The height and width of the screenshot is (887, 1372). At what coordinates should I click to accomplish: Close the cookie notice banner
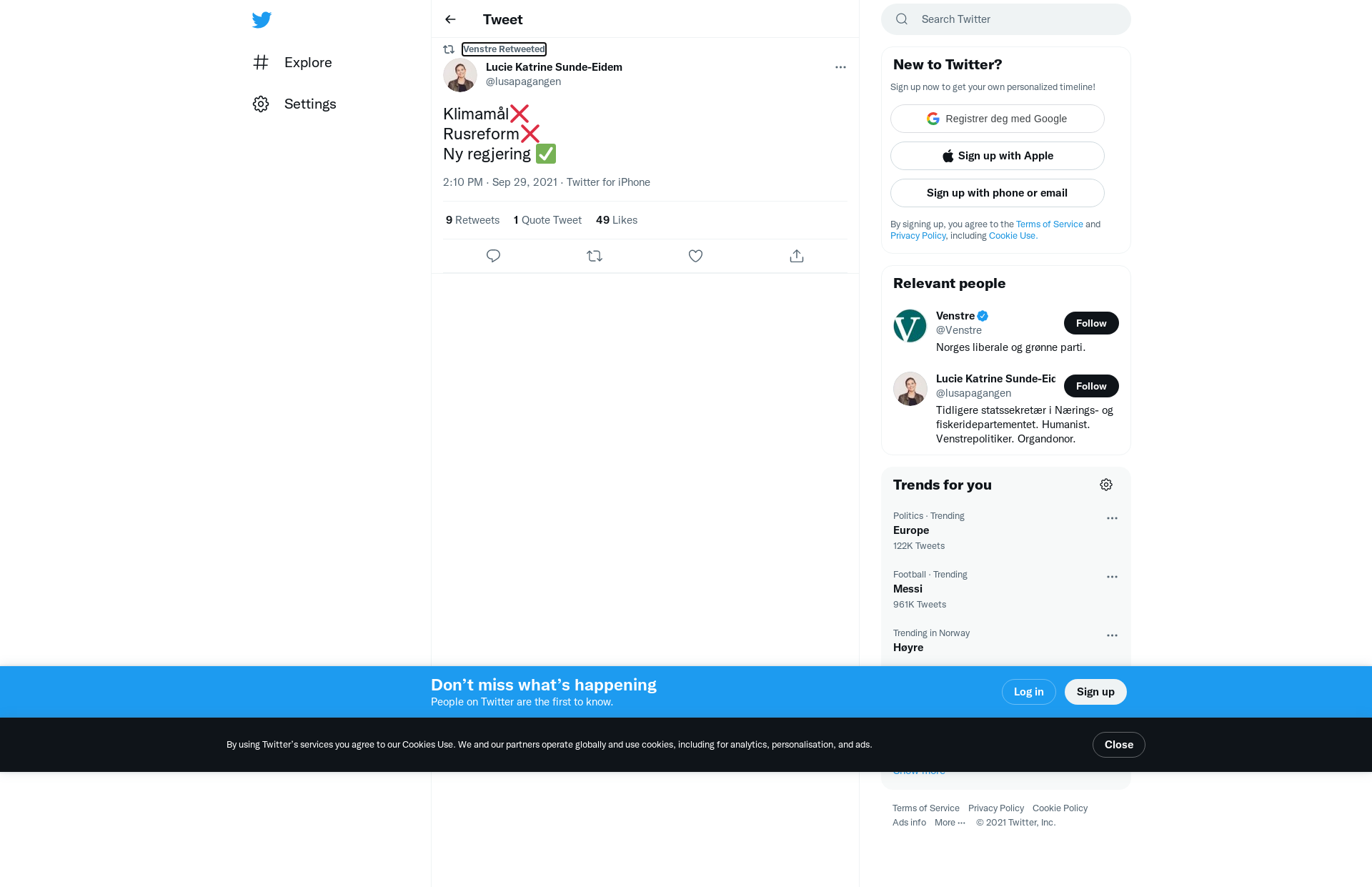pyautogui.click(x=1119, y=745)
